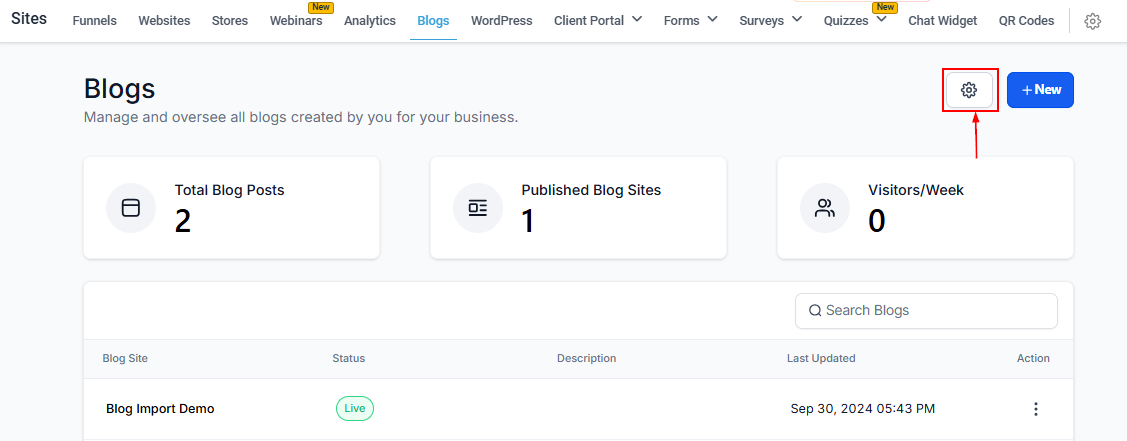Viewport: 1127px width, 441px height.
Task: Click the magnifier icon in Search Blogs
Action: tap(815, 311)
